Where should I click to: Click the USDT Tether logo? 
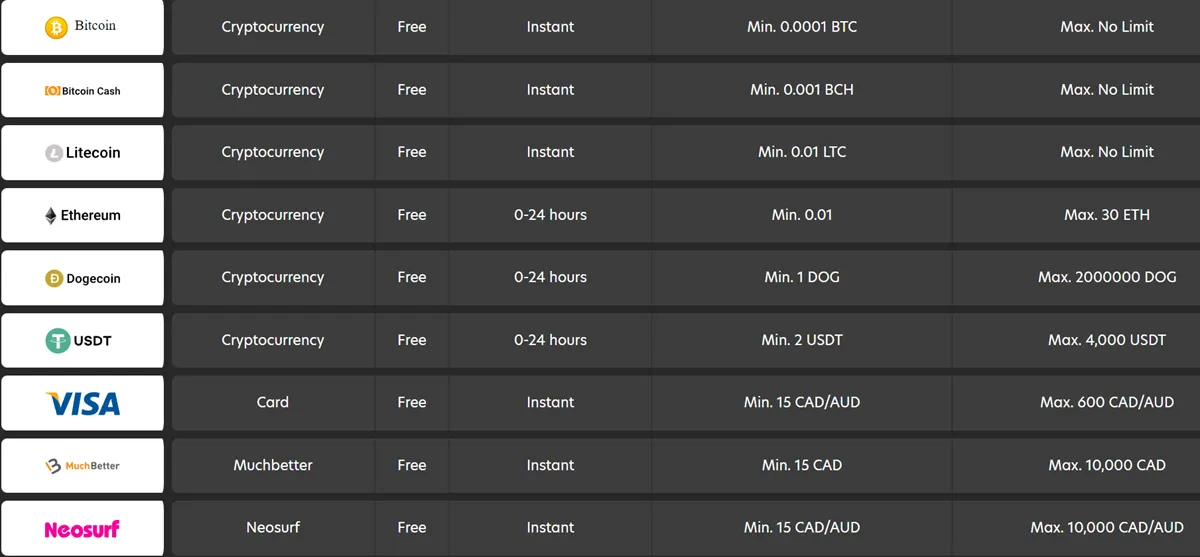(80, 340)
